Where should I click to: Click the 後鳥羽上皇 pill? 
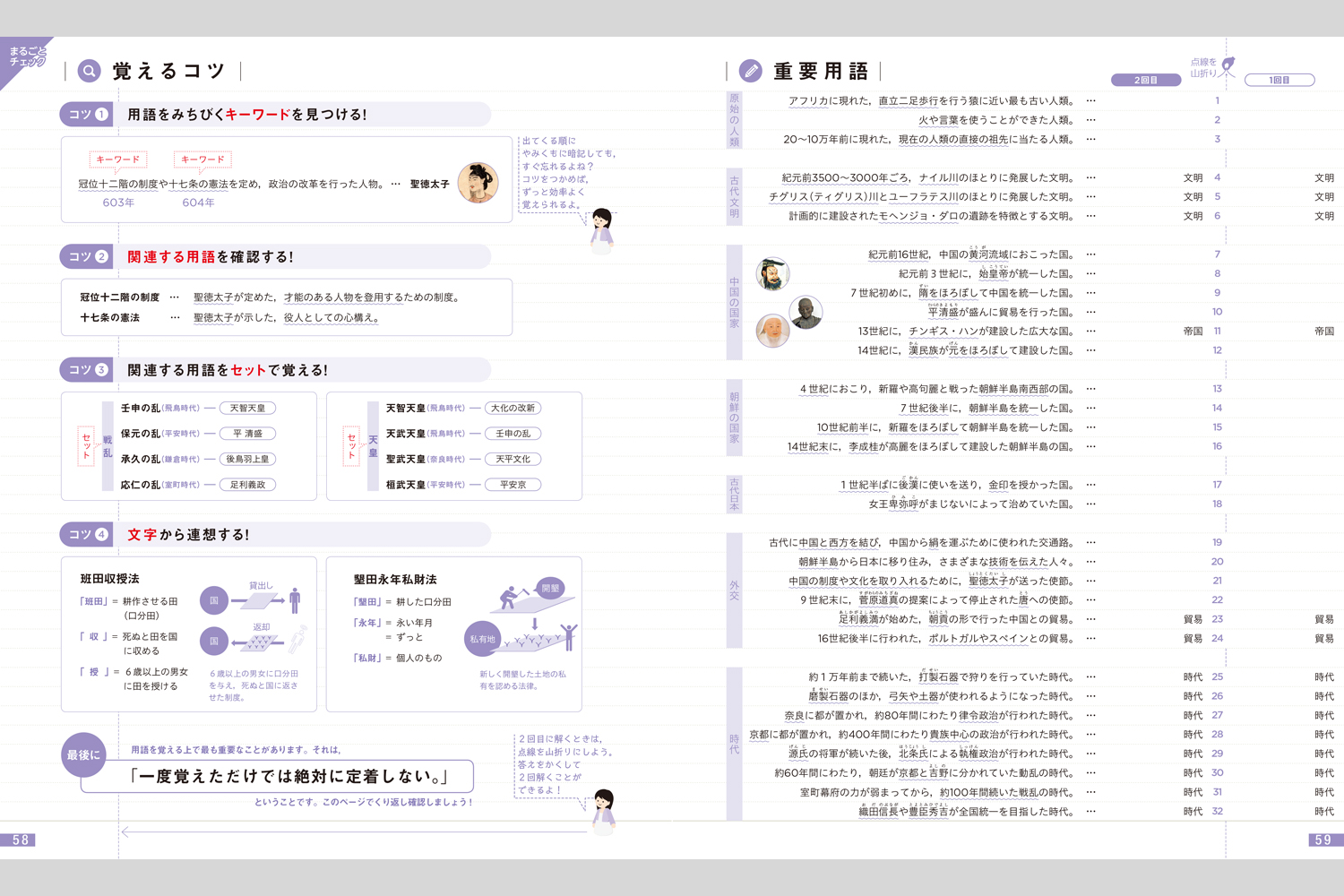pyautogui.click(x=248, y=459)
